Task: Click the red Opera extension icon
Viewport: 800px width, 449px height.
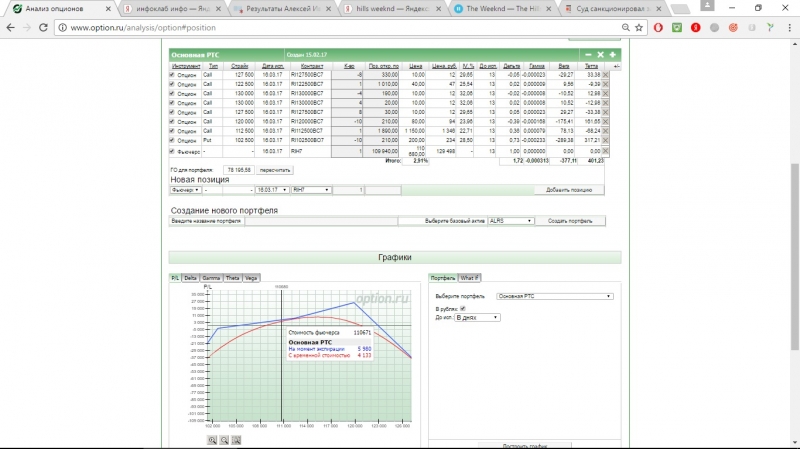Action: click(658, 28)
